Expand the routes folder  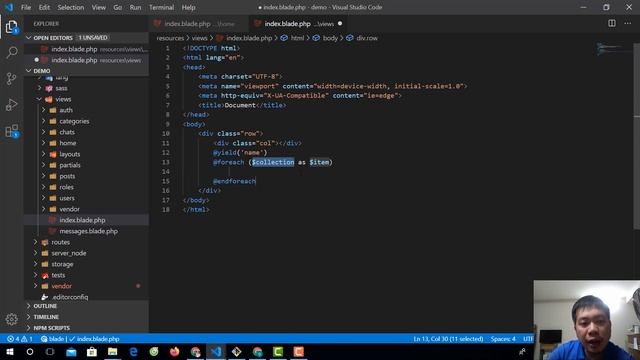pyautogui.click(x=87, y=242)
